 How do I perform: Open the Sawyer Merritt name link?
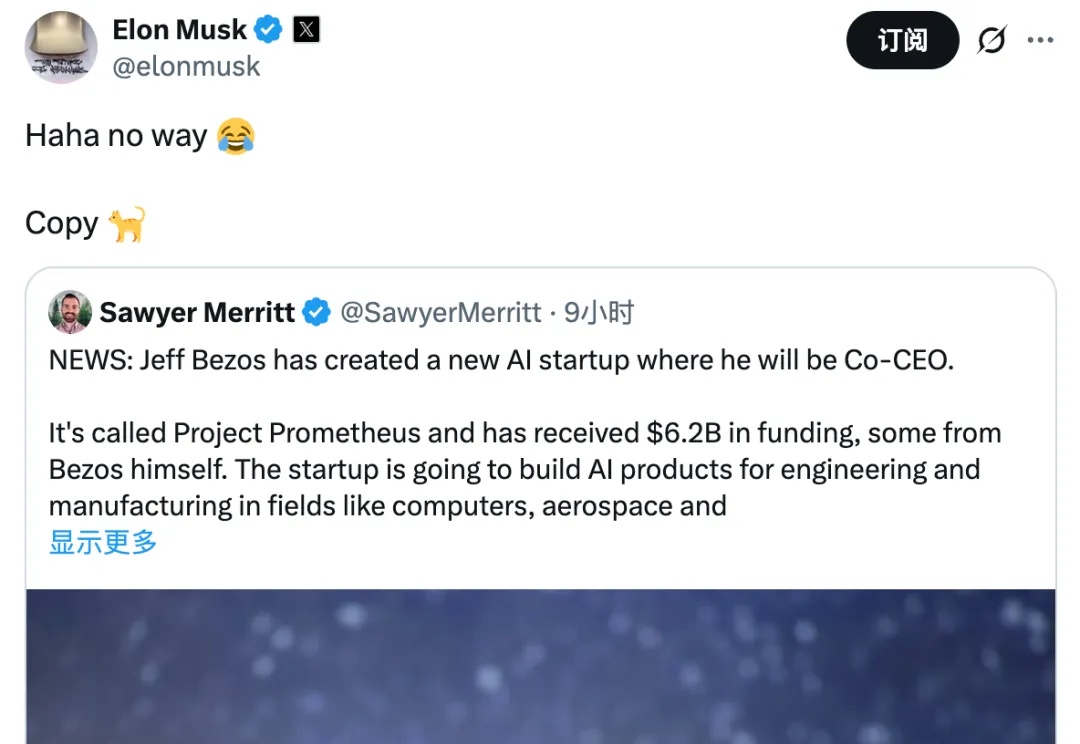(x=197, y=313)
